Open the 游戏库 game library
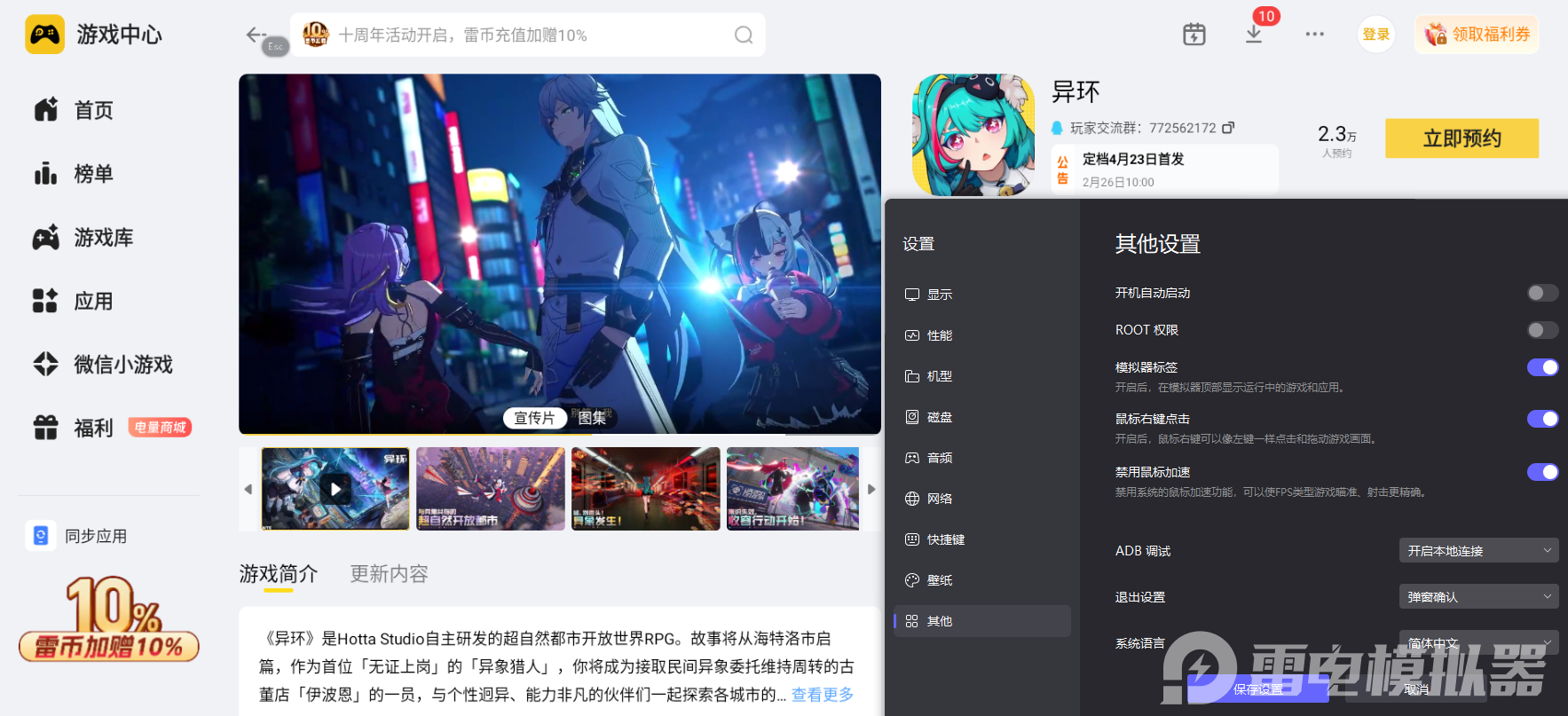1568x716 pixels. [84, 238]
